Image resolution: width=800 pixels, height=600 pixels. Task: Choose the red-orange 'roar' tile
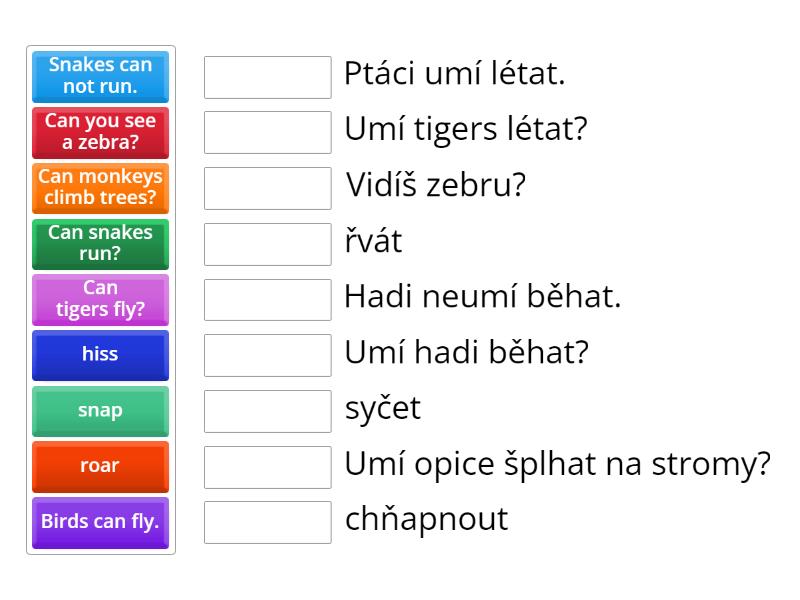[x=100, y=467]
